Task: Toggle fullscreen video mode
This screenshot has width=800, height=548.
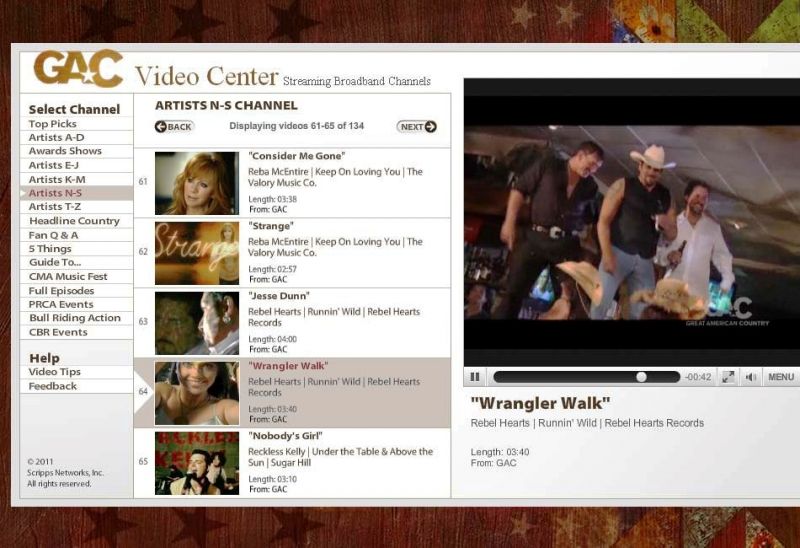Action: (728, 377)
